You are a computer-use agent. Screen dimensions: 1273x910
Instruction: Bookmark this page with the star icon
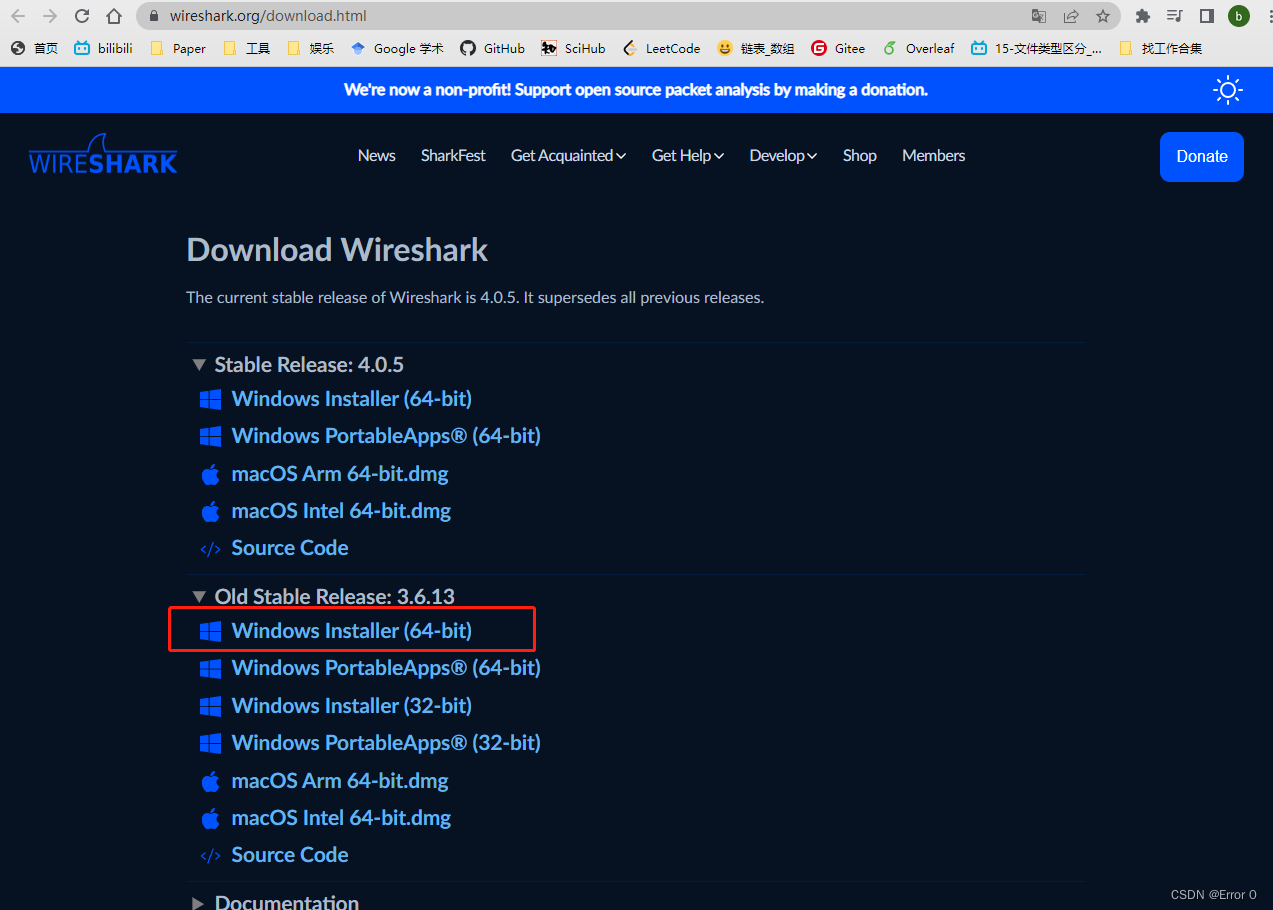coord(1102,16)
